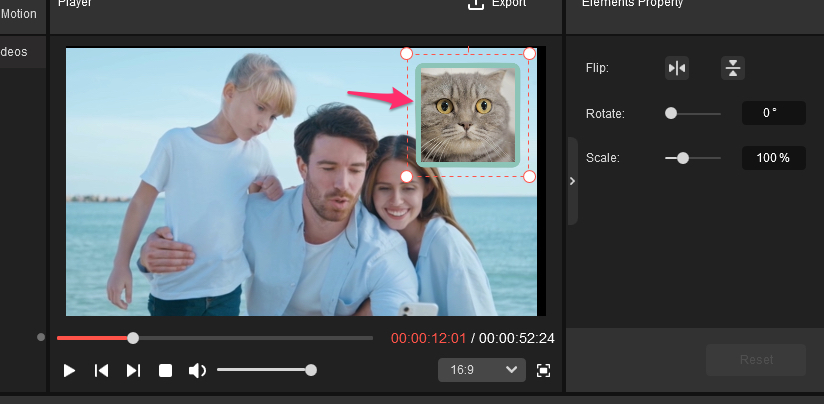Flip the element horizontally
824x404 pixels.
tap(677, 68)
